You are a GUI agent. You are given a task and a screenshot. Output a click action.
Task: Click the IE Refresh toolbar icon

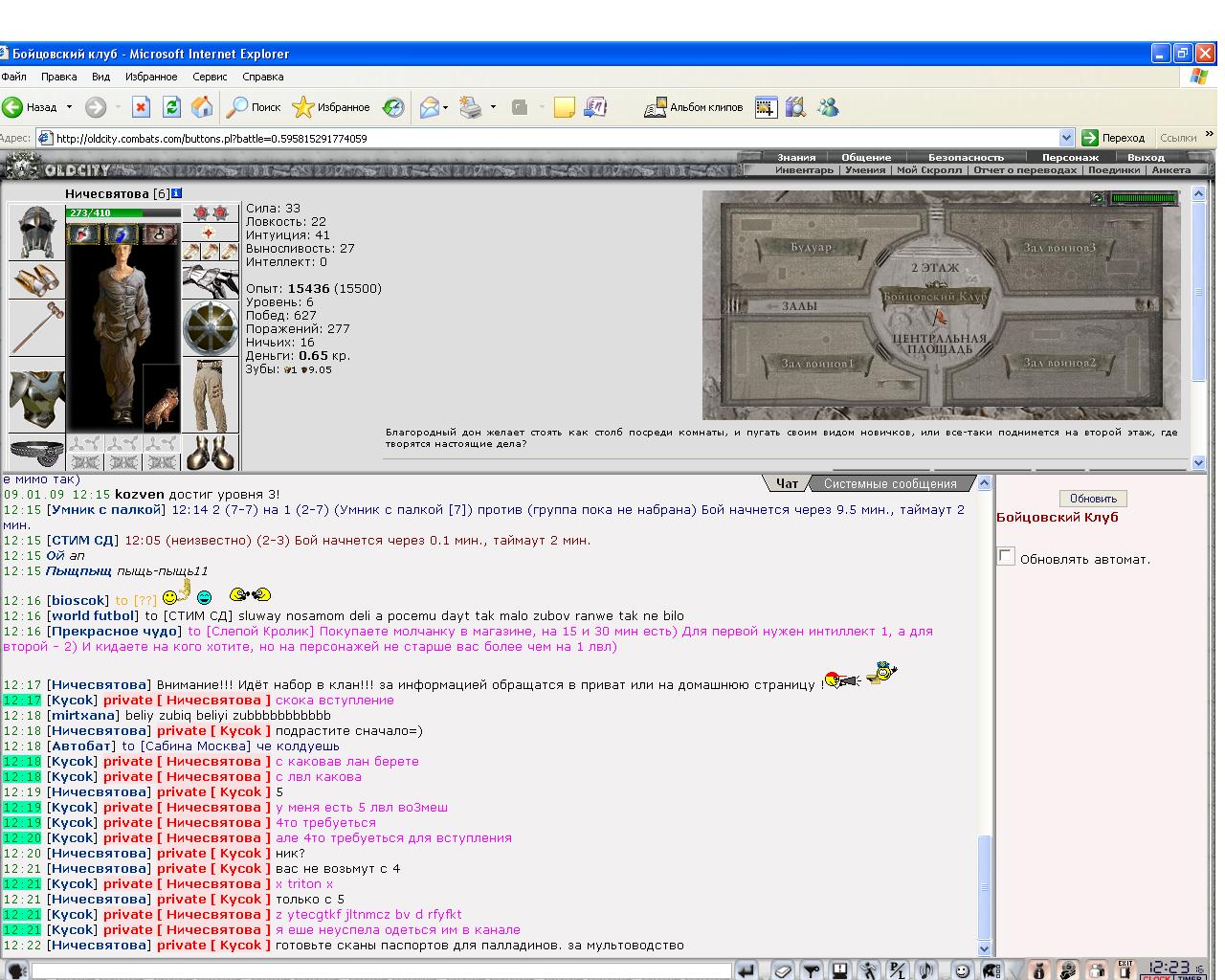click(171, 107)
